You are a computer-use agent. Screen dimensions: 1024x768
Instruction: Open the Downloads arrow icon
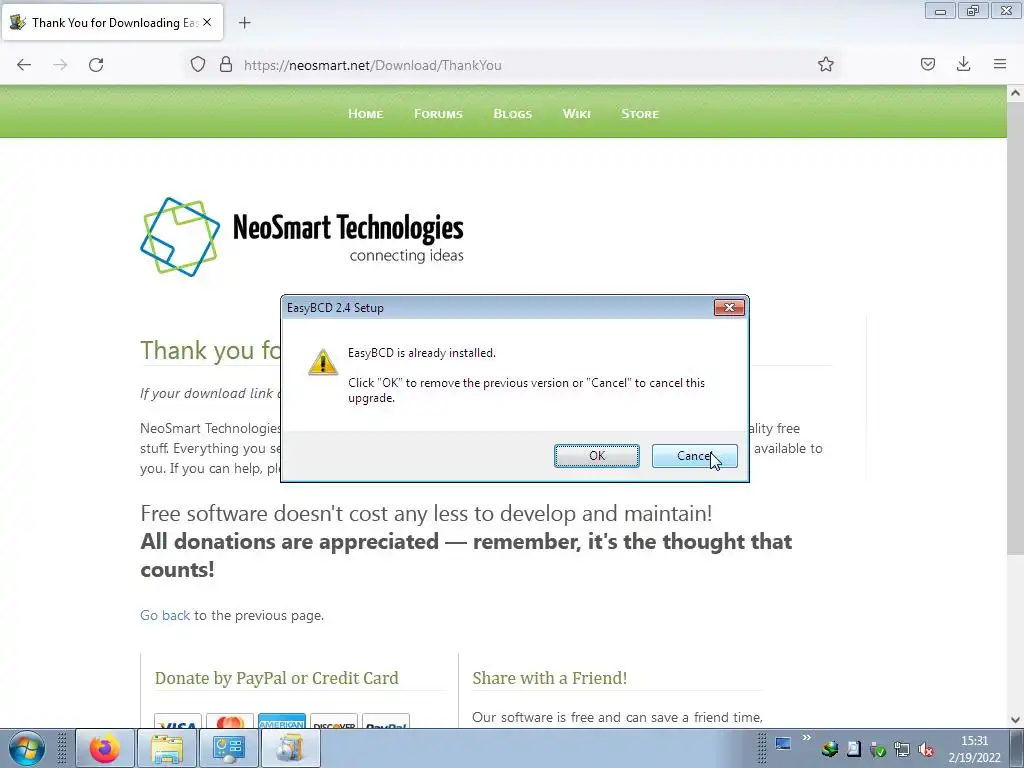pos(963,64)
